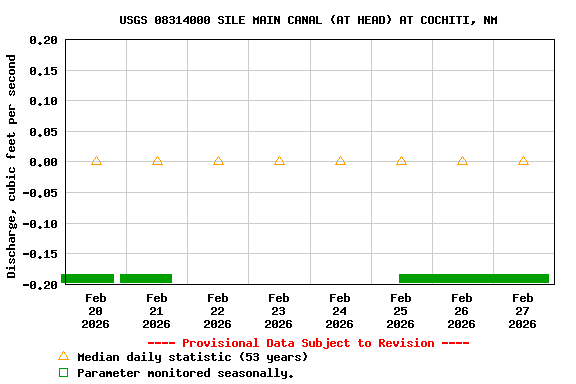Viewport: 576px width, 384px height.
Task: Click the Feb 24 2026 date label
Action: [x=339, y=311]
